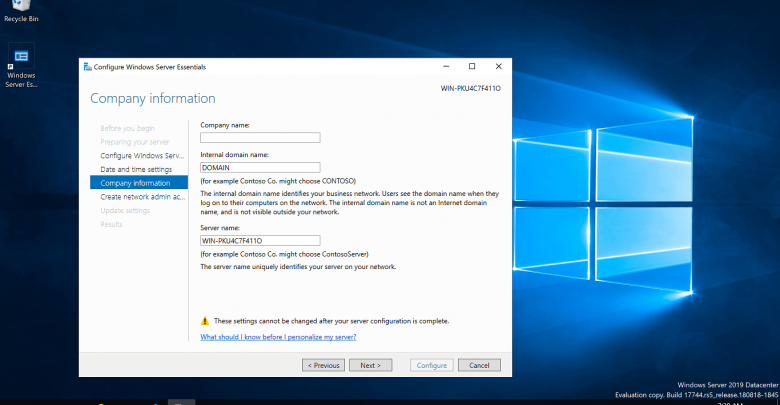Proceed with the Next button
This screenshot has width=780, height=405.
(x=371, y=365)
